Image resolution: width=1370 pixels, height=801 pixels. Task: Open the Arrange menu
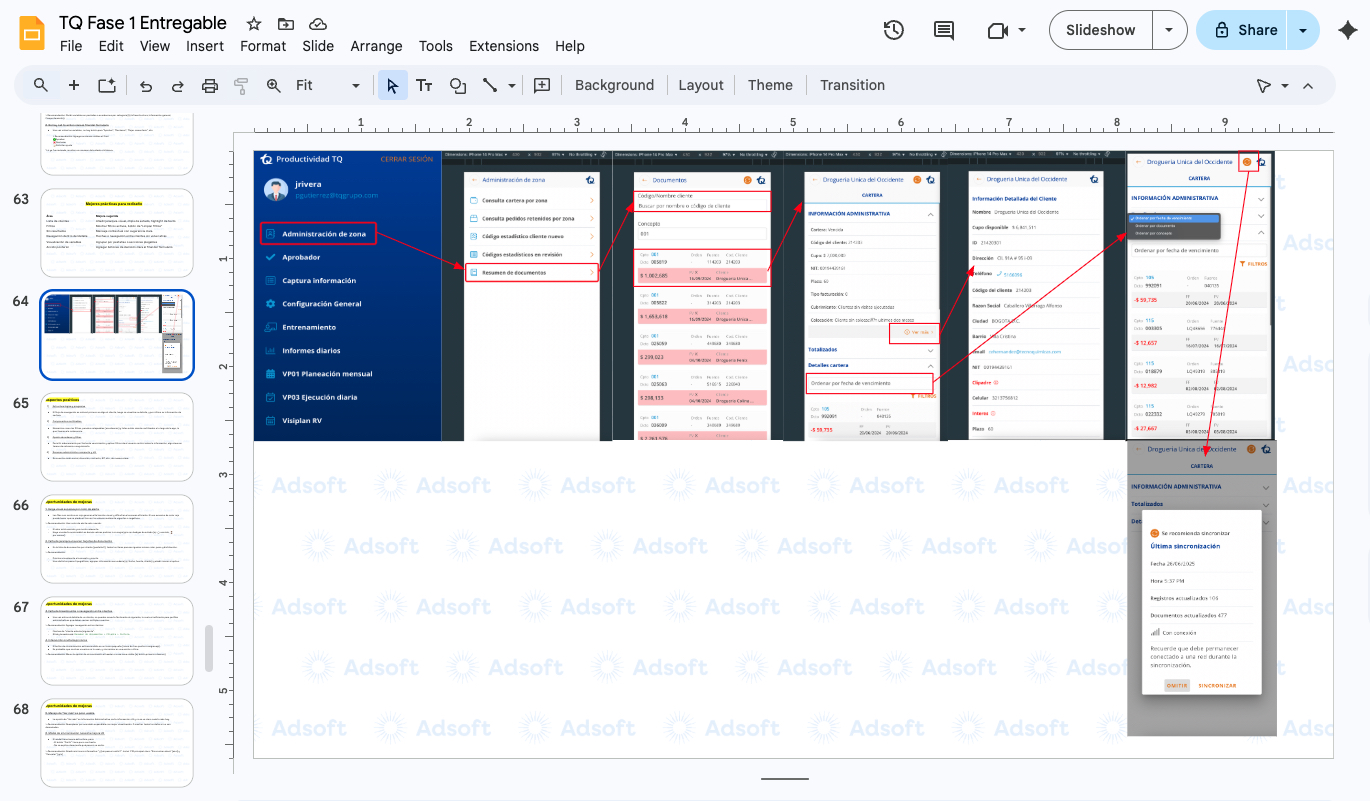(376, 46)
